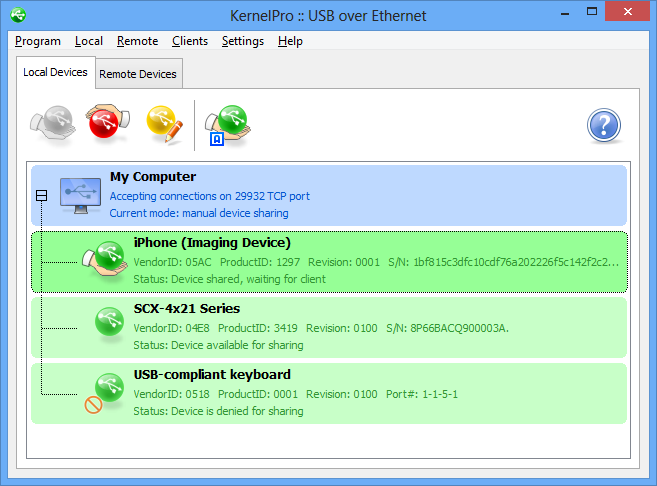657x486 pixels.
Task: Click 'S/N: 8P66BACQ900003A.' text
Action: tap(447, 328)
